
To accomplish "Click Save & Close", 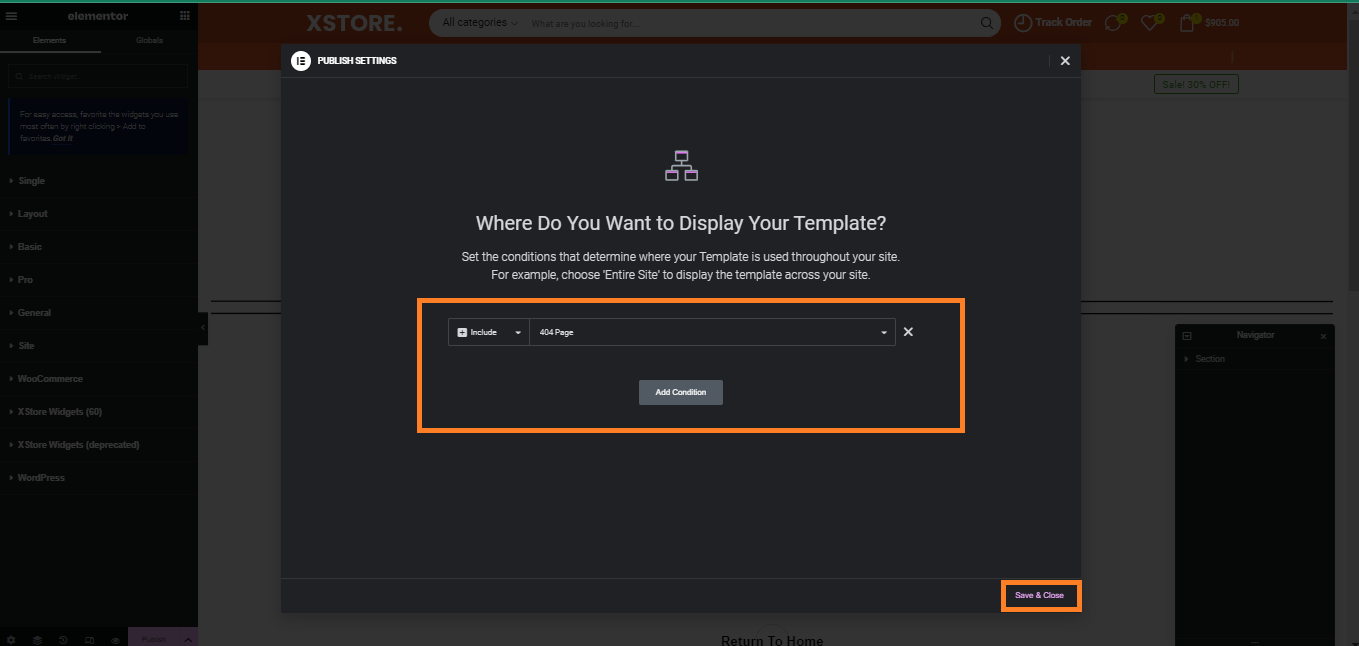I will [1040, 596].
